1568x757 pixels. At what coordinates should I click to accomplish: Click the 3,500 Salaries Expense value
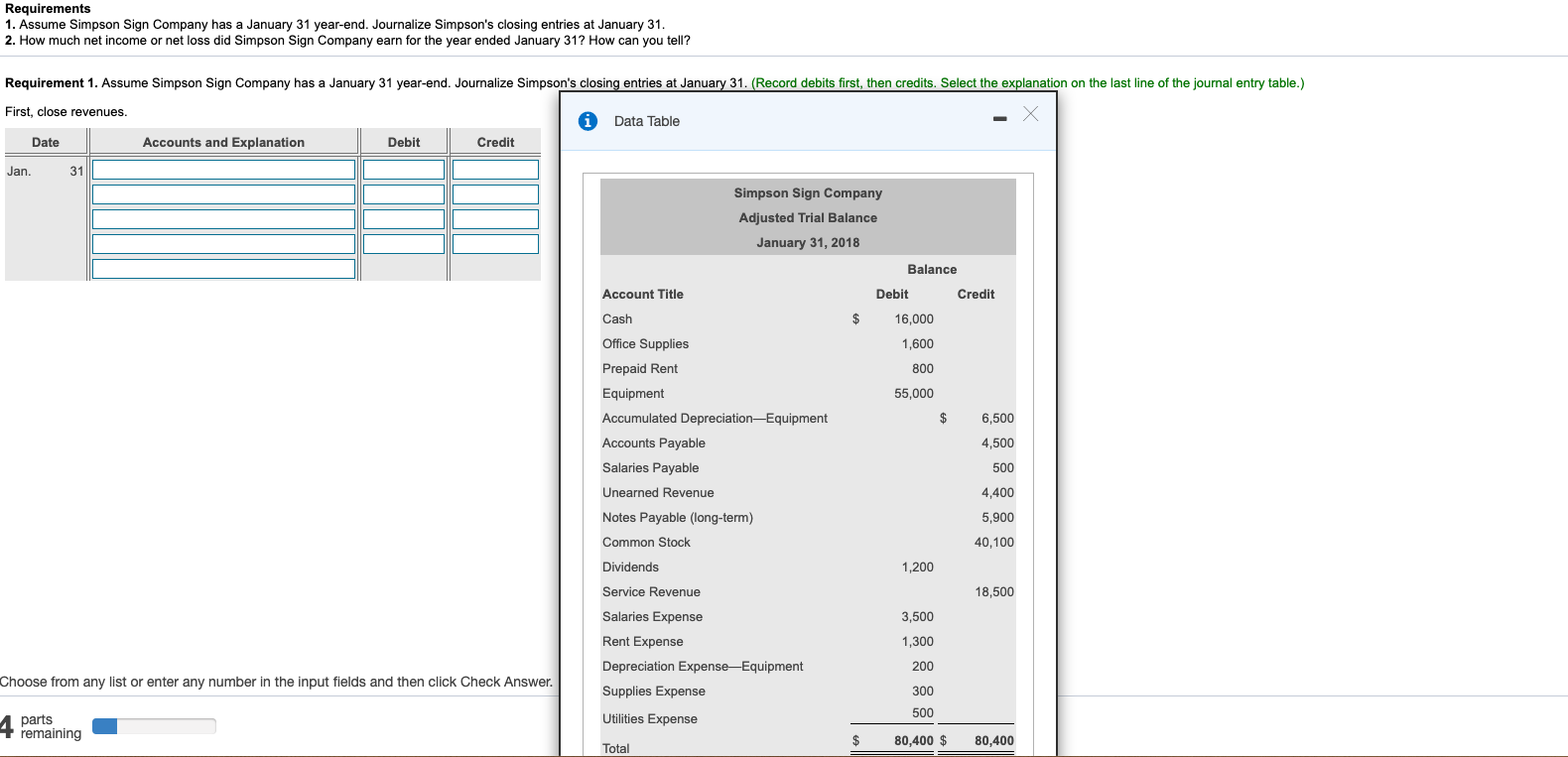[x=918, y=616]
